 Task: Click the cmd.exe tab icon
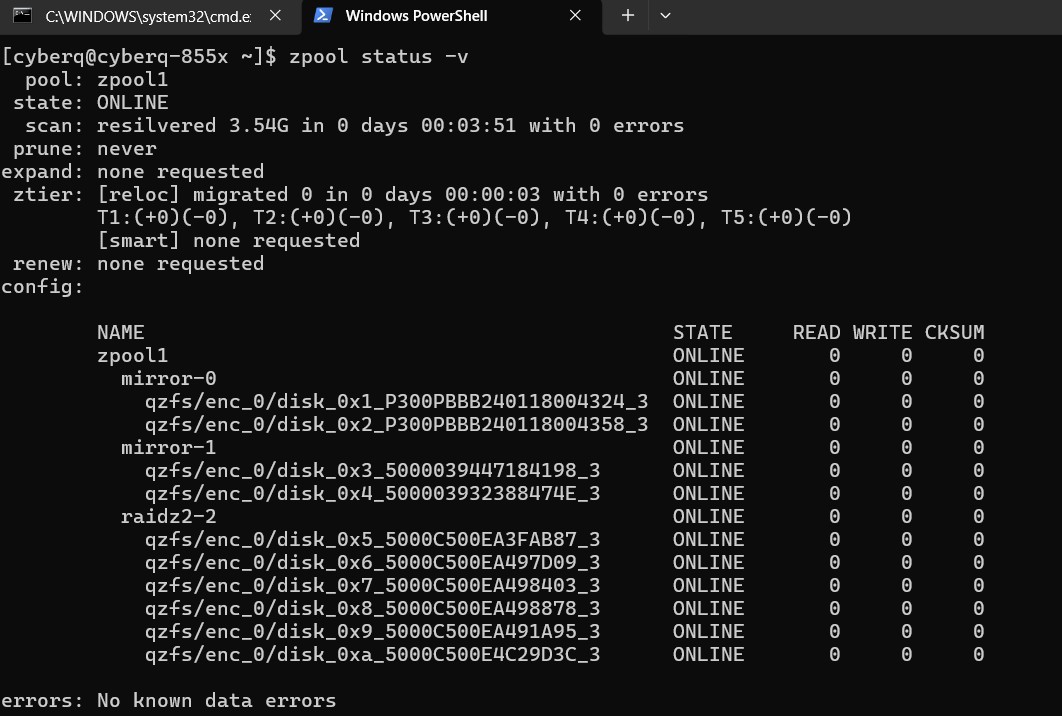[22, 16]
